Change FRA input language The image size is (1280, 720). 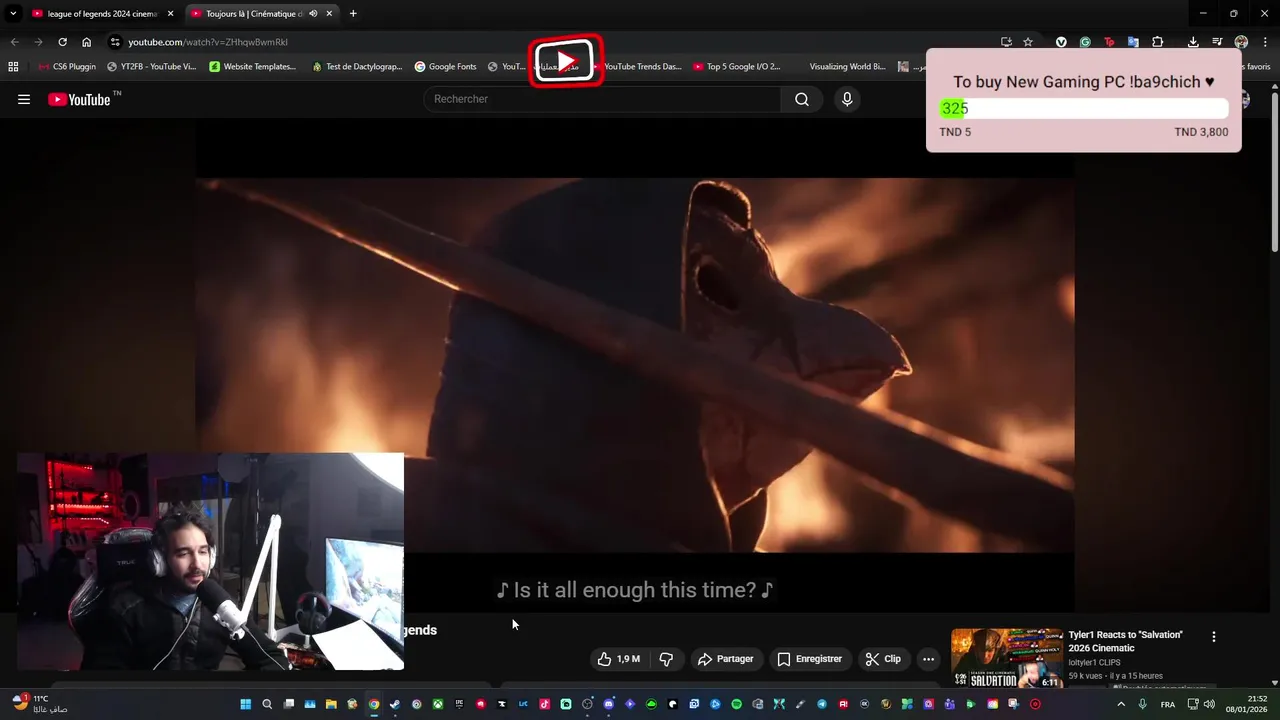coord(1167,704)
